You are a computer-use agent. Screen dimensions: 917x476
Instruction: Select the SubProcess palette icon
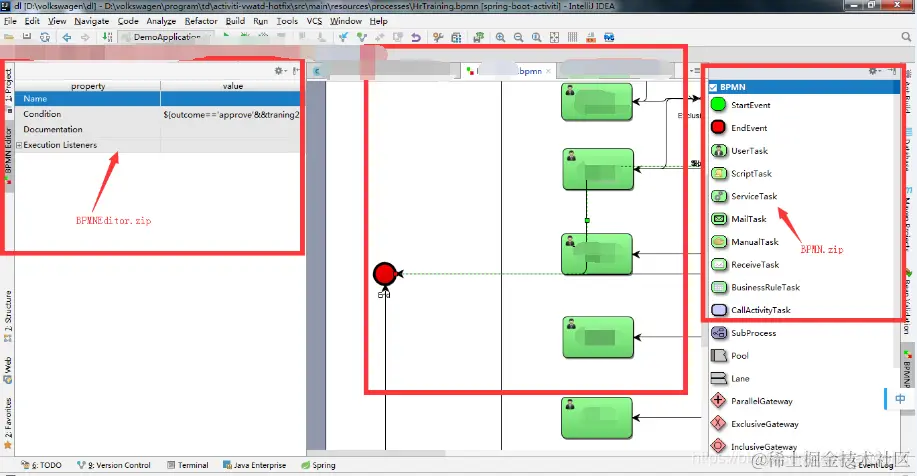tap(718, 333)
